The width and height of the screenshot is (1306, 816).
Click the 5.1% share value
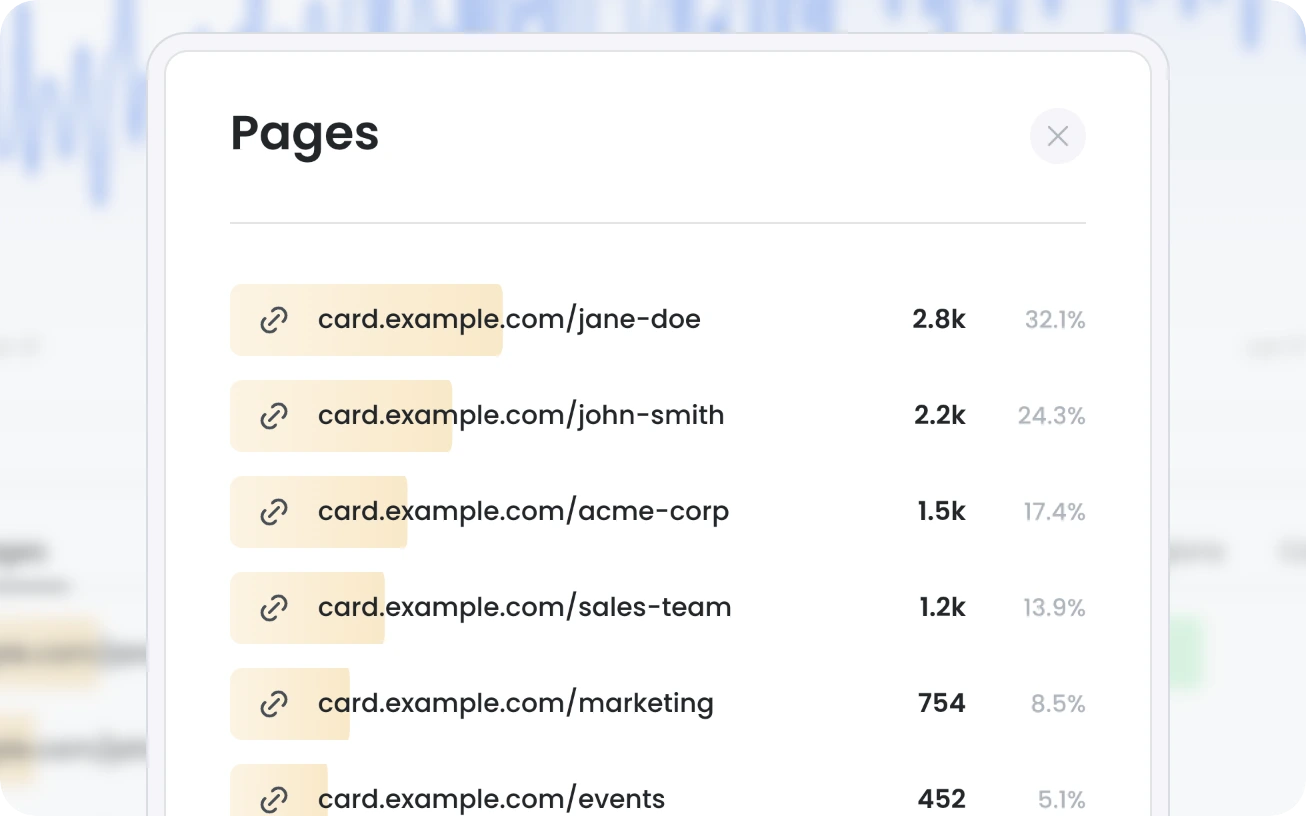(1061, 799)
